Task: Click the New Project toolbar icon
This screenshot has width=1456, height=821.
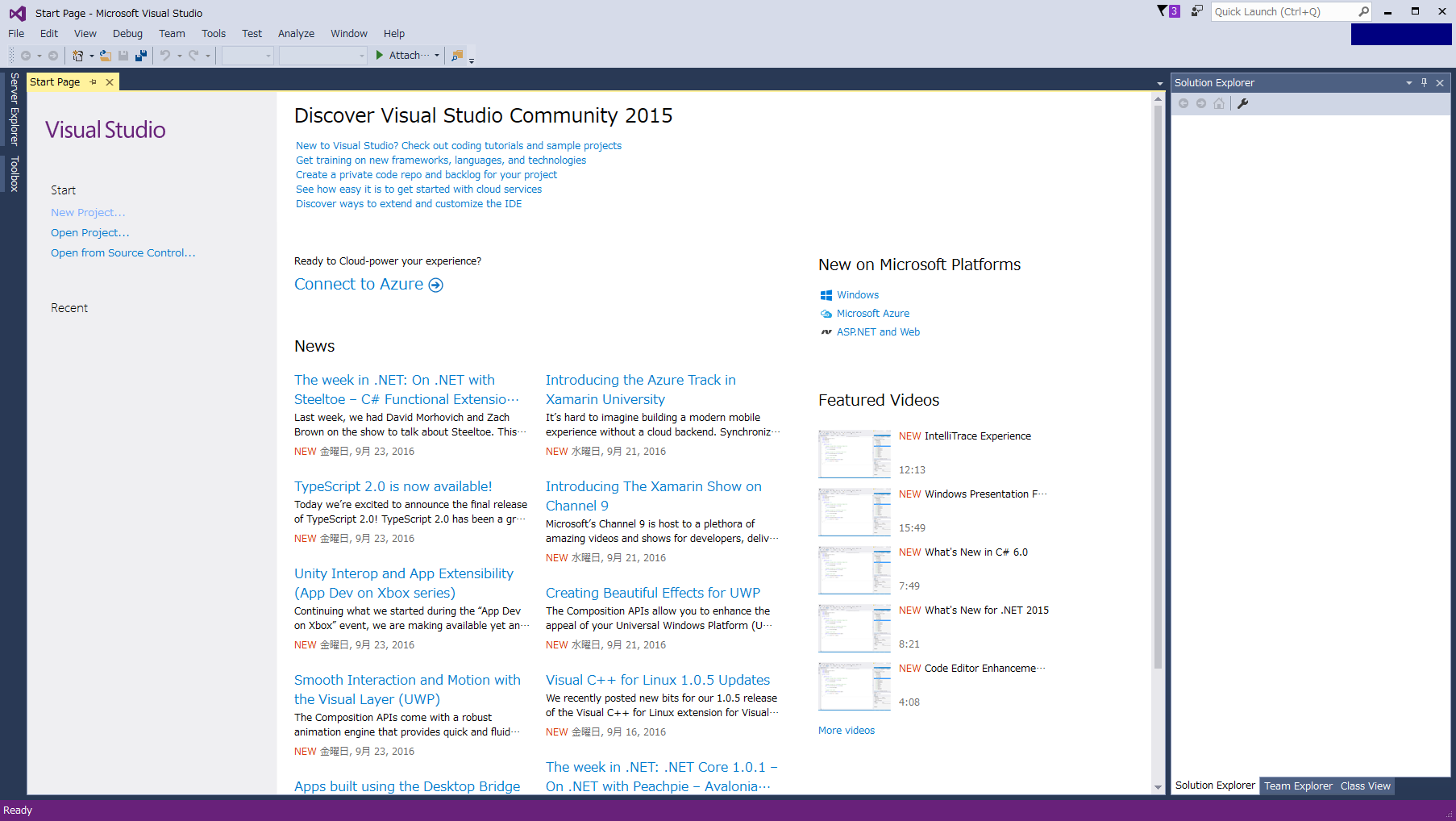Action: point(78,56)
